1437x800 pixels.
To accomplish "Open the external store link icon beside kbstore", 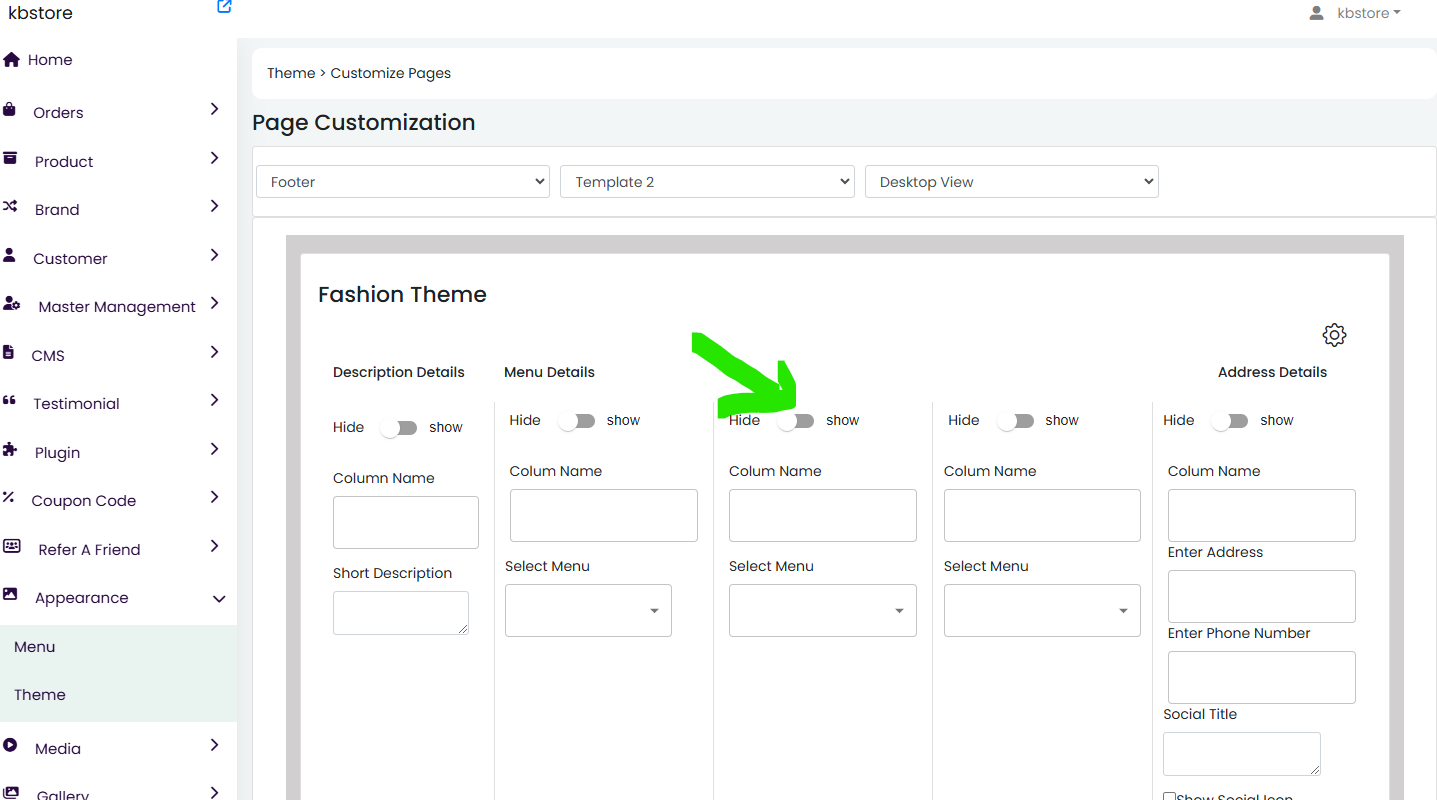I will coord(224,7).
